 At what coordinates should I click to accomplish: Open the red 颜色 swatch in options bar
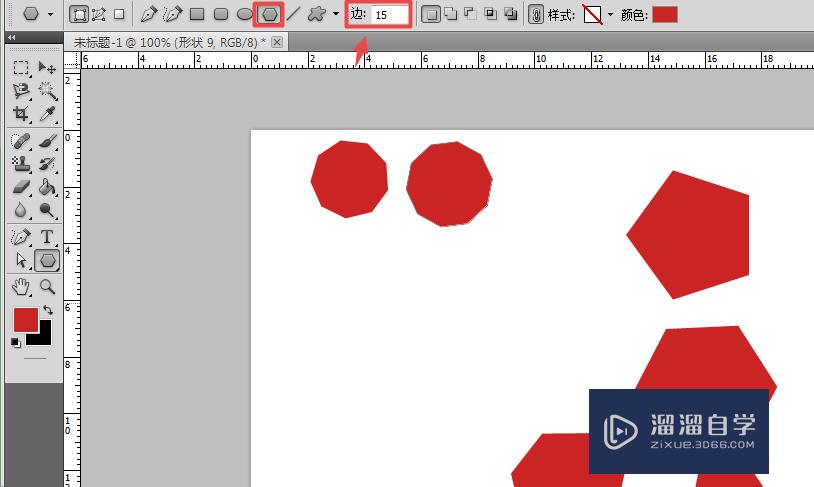[x=664, y=14]
